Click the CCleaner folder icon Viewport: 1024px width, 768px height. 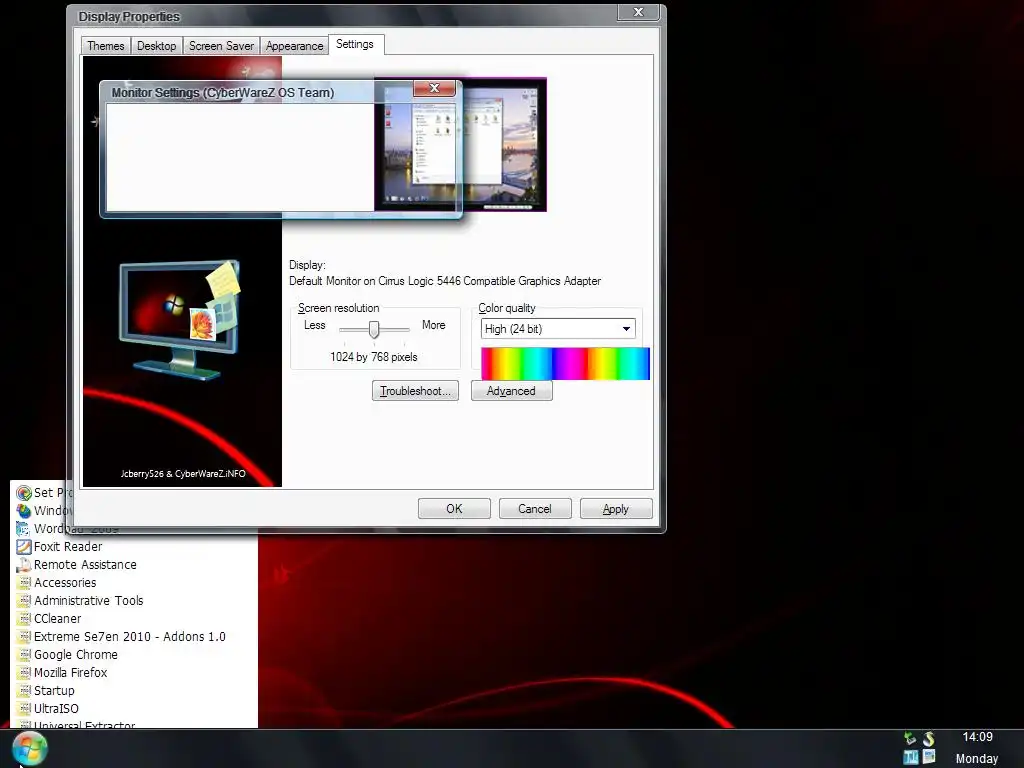pos(24,618)
